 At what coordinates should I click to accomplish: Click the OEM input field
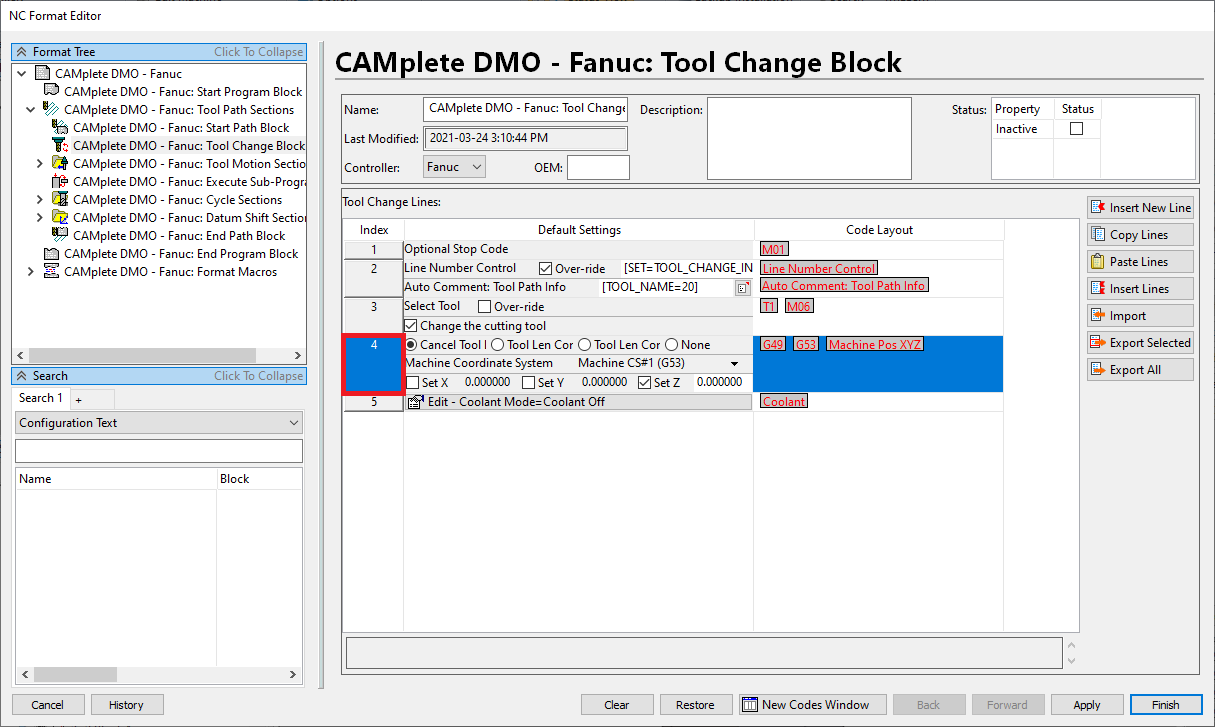click(598, 167)
